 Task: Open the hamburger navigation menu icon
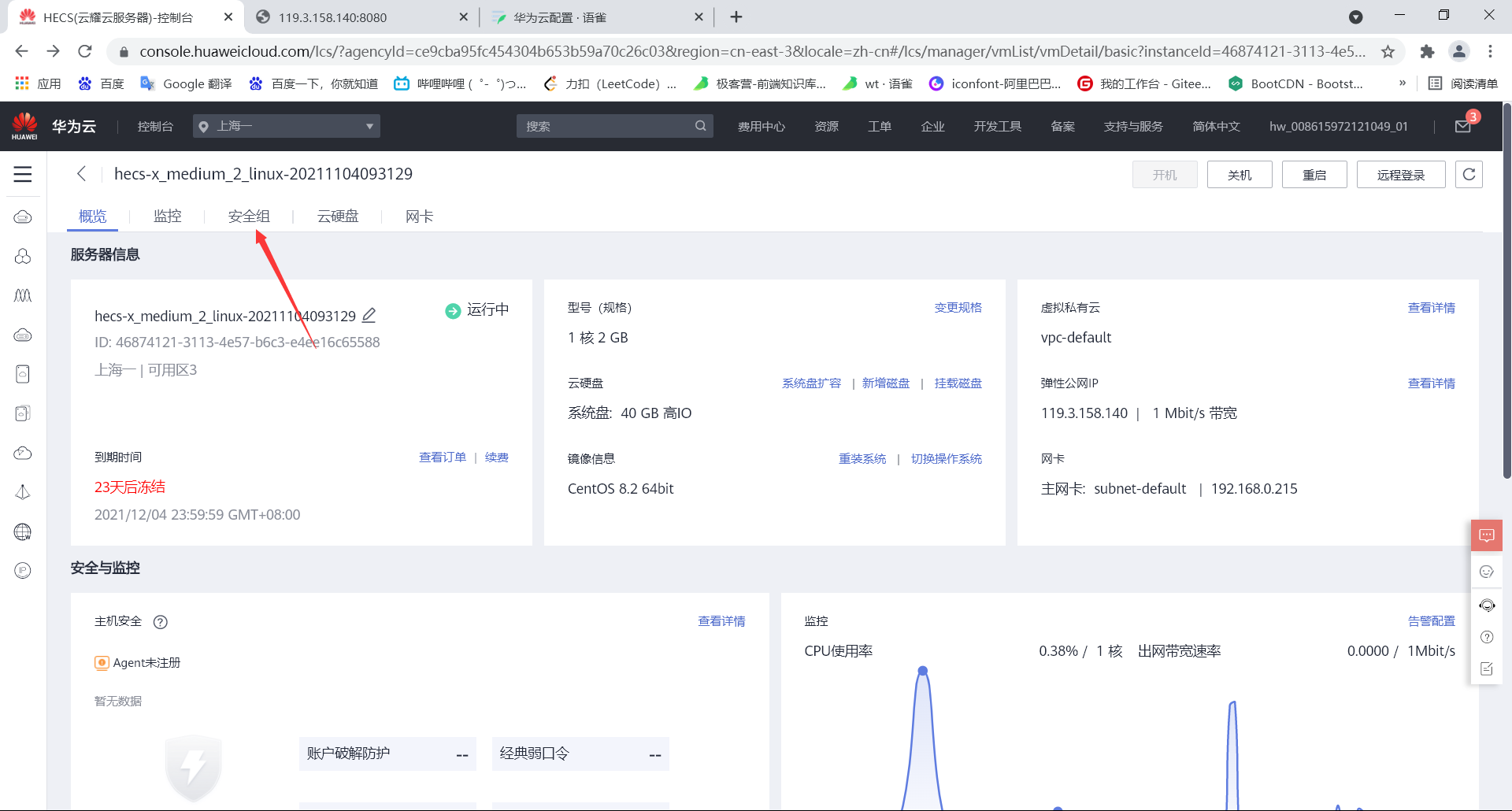23,174
